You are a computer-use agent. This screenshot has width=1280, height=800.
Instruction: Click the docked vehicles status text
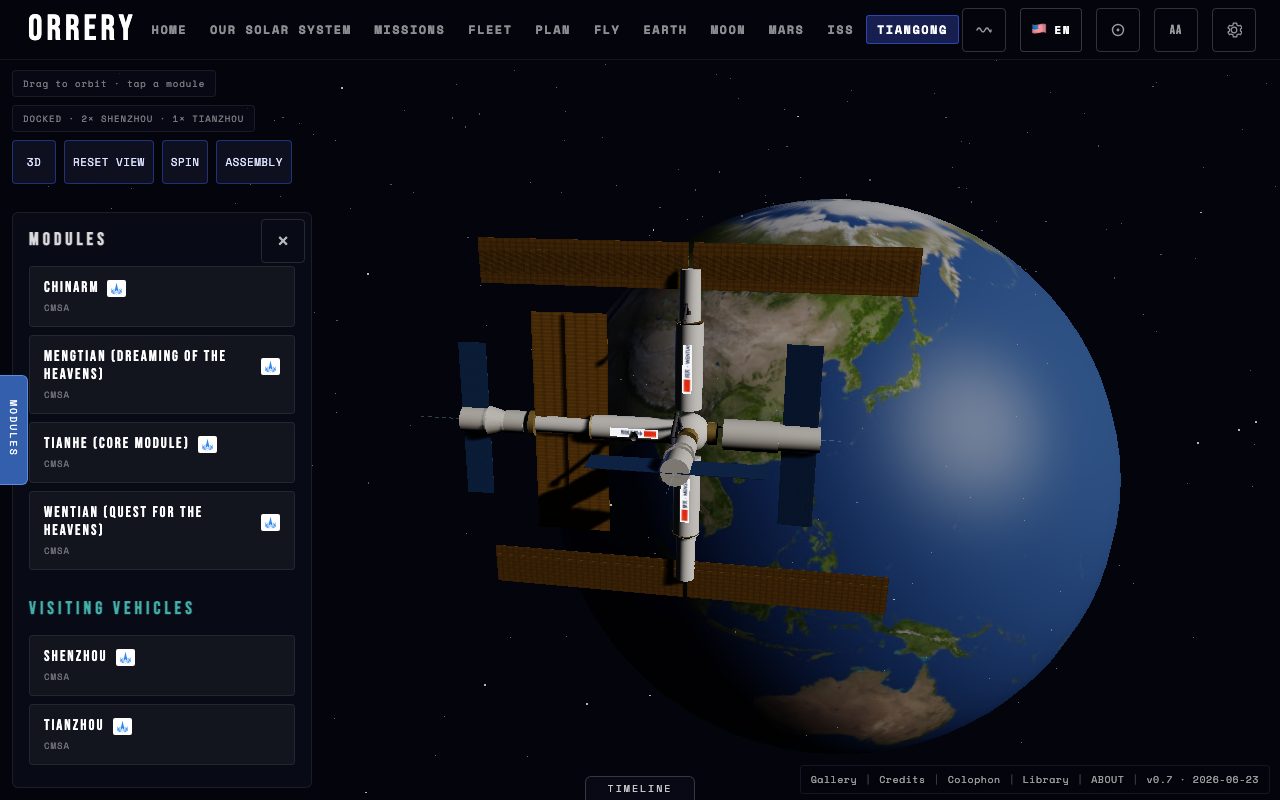pyautogui.click(x=133, y=119)
